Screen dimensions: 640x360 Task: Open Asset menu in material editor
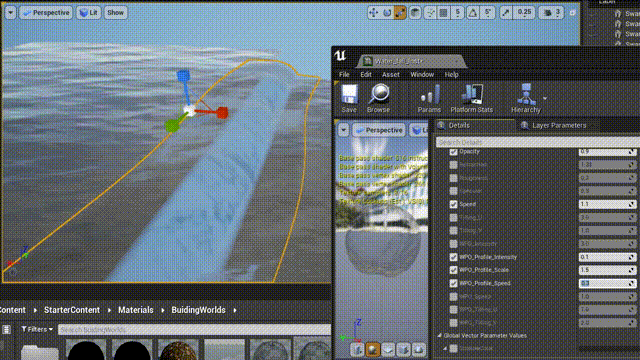click(391, 74)
